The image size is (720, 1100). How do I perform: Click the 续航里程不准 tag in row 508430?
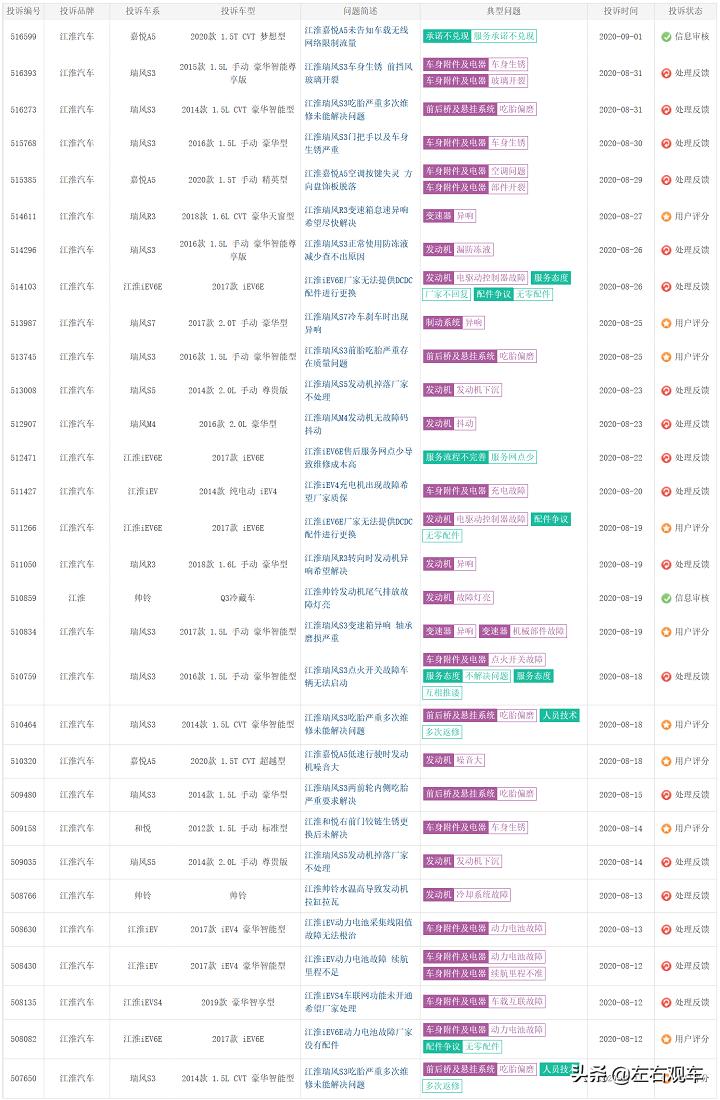(517, 973)
